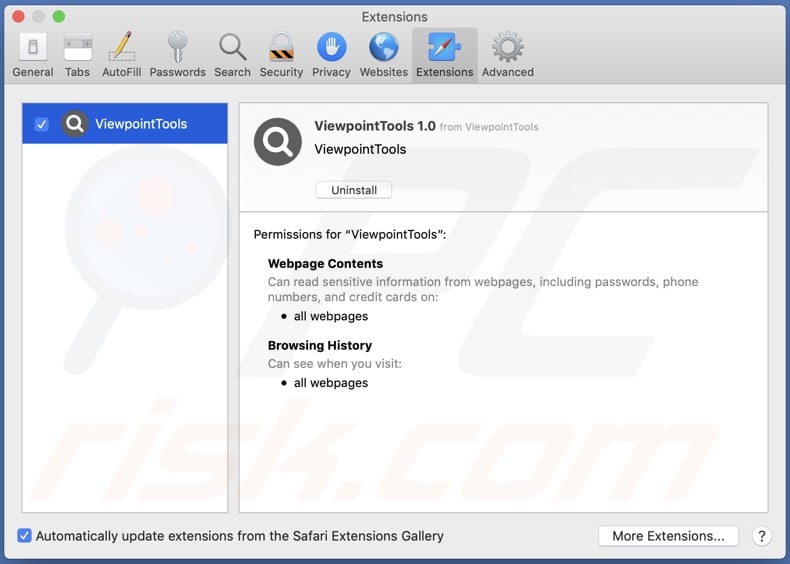790x564 pixels.
Task: Click the help question mark button
Action: (762, 536)
